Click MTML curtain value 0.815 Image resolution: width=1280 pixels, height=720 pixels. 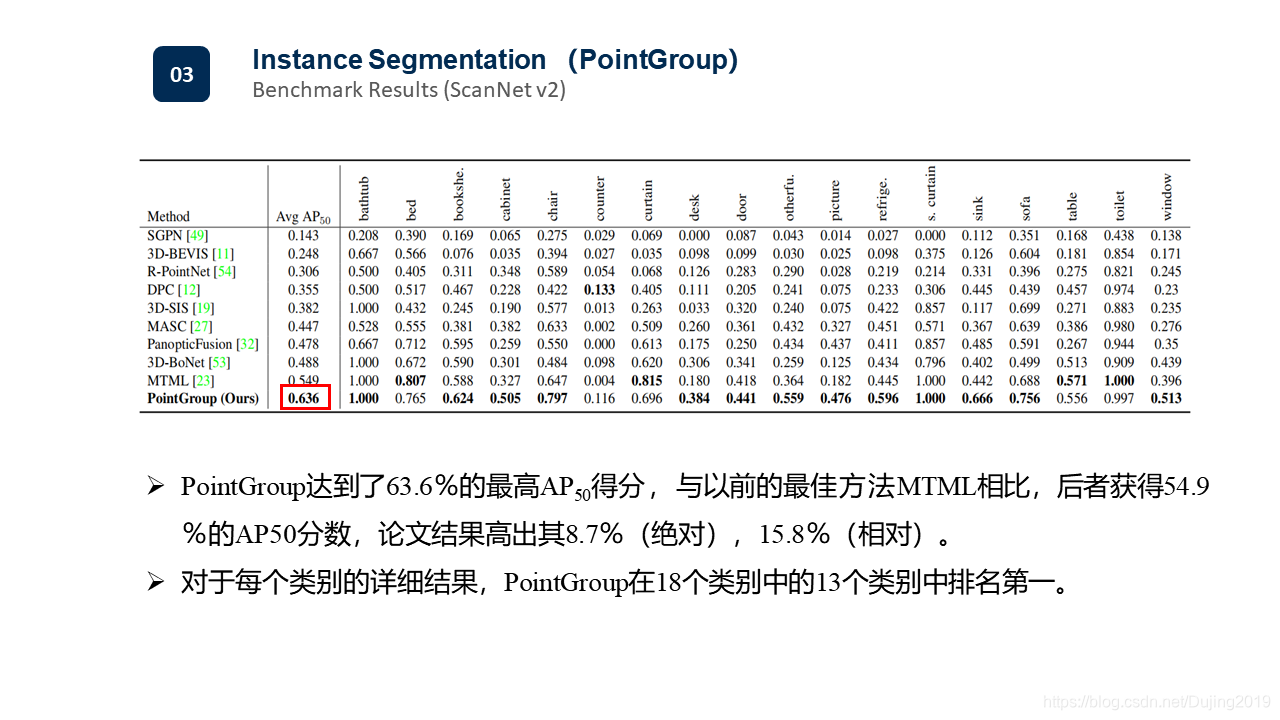648,380
